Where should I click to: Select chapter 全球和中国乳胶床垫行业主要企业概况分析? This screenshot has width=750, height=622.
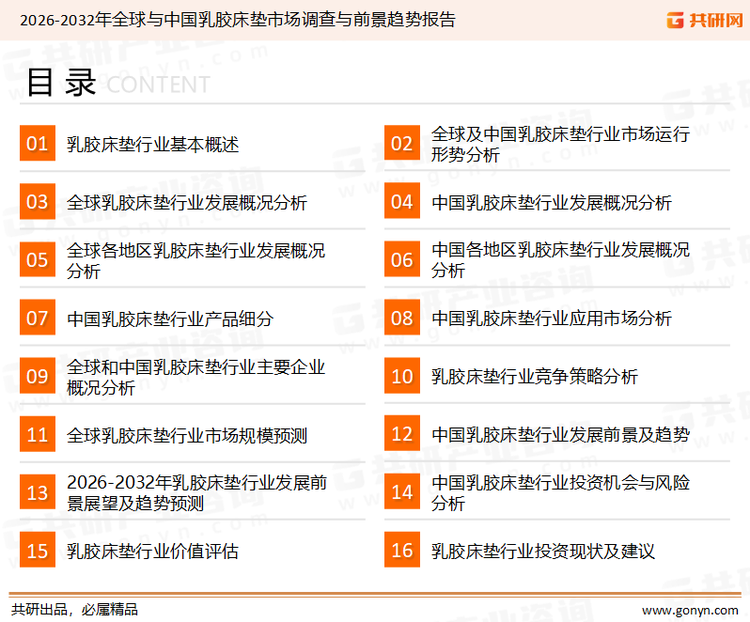(x=196, y=377)
